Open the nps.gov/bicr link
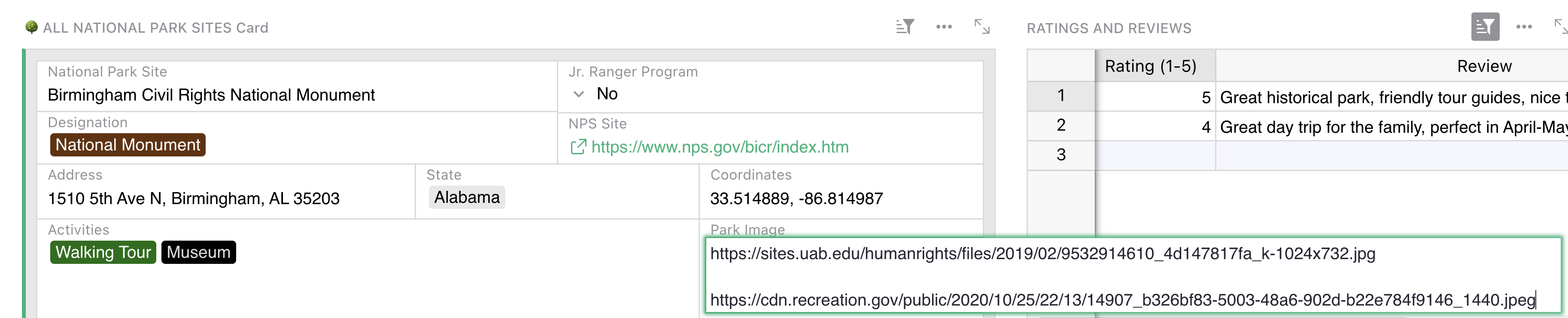The height and width of the screenshot is (318, 1568). click(720, 147)
